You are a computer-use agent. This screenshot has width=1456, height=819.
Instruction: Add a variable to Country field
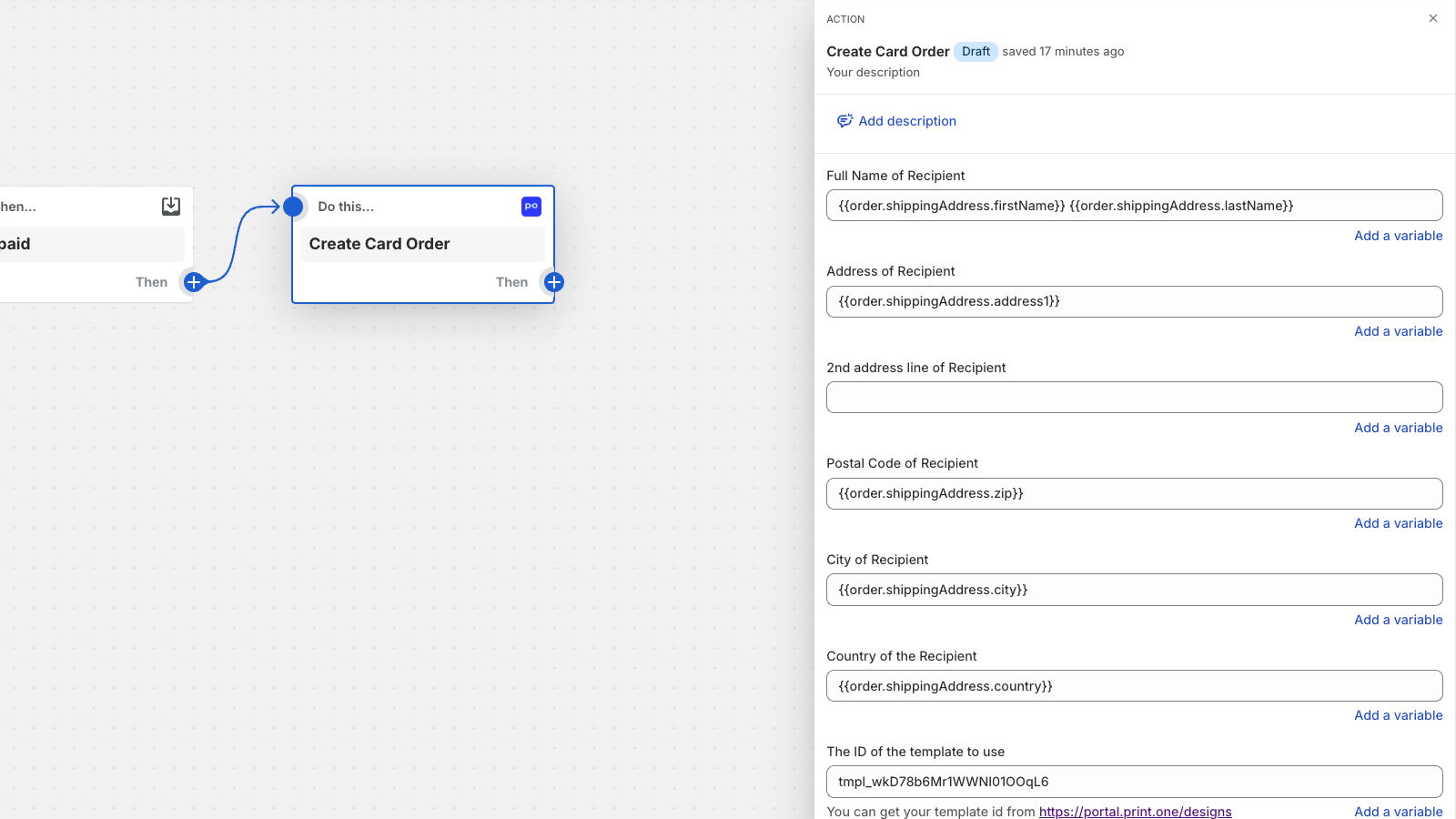[1398, 715]
